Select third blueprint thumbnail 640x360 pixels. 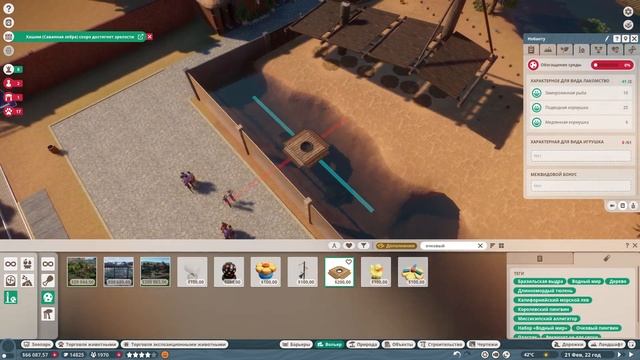[155, 271]
